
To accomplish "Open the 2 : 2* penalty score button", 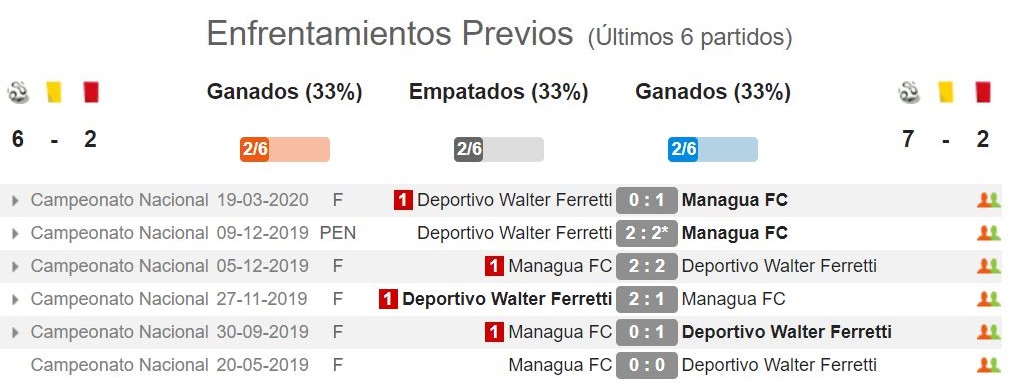I will 647,233.
